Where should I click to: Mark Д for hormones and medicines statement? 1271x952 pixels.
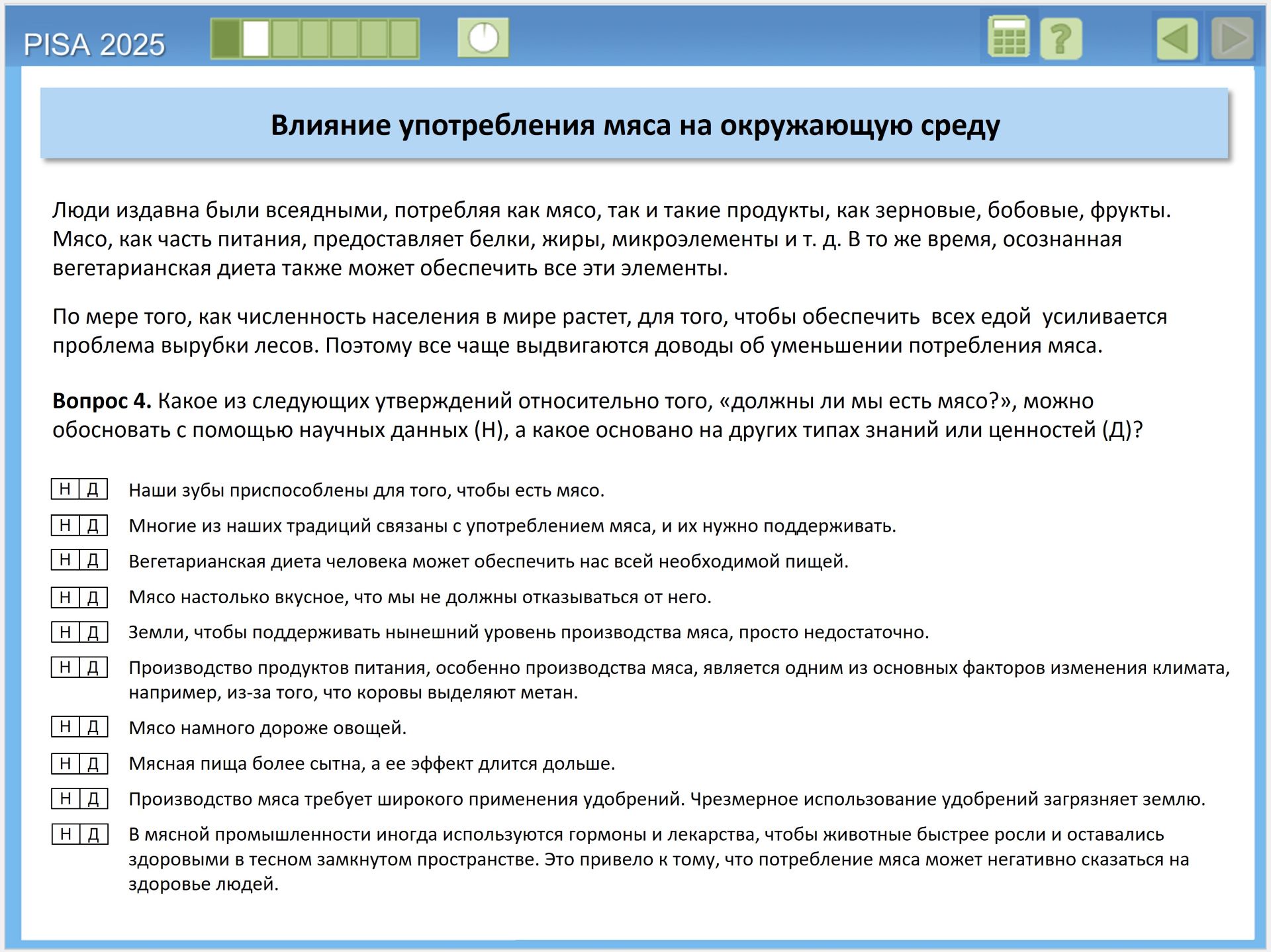tap(93, 834)
